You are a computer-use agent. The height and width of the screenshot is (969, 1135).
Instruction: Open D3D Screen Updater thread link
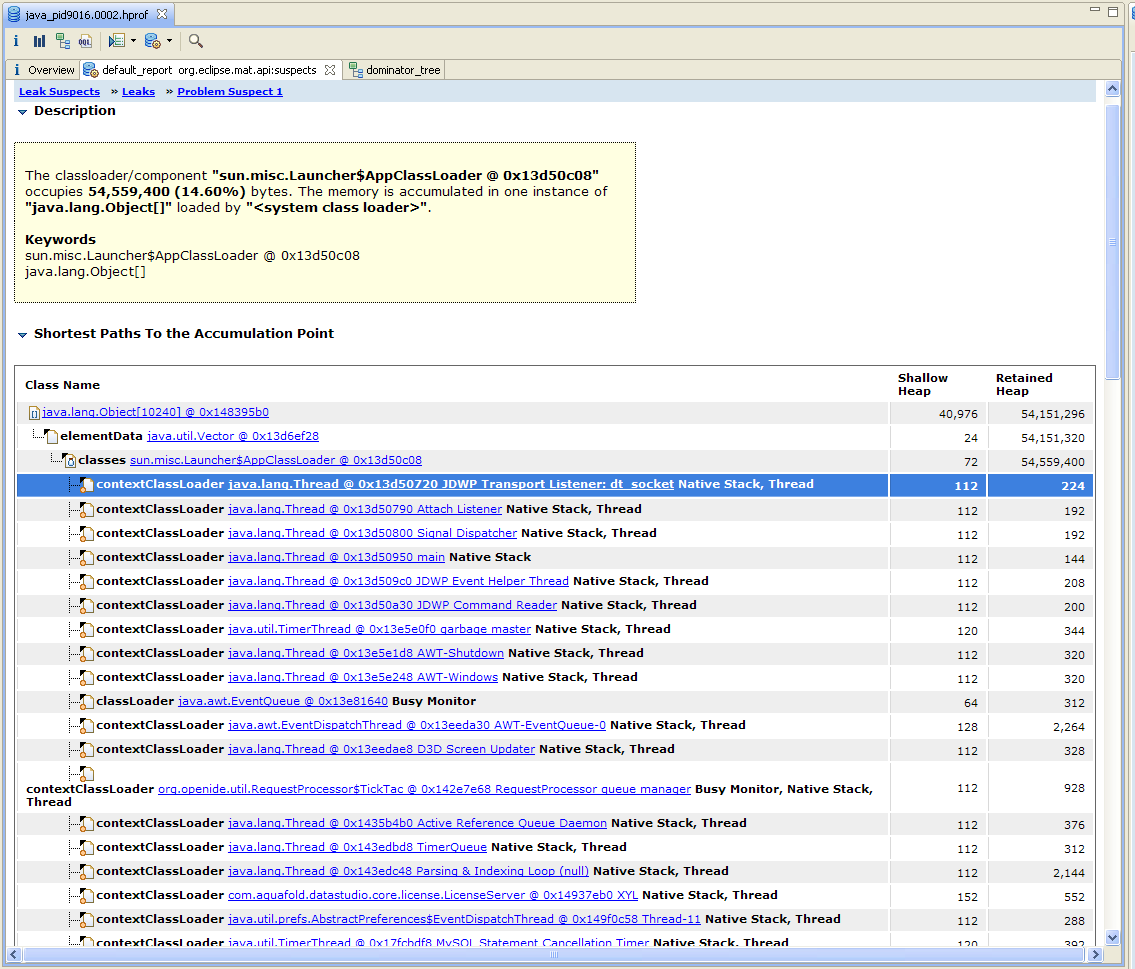(x=381, y=749)
